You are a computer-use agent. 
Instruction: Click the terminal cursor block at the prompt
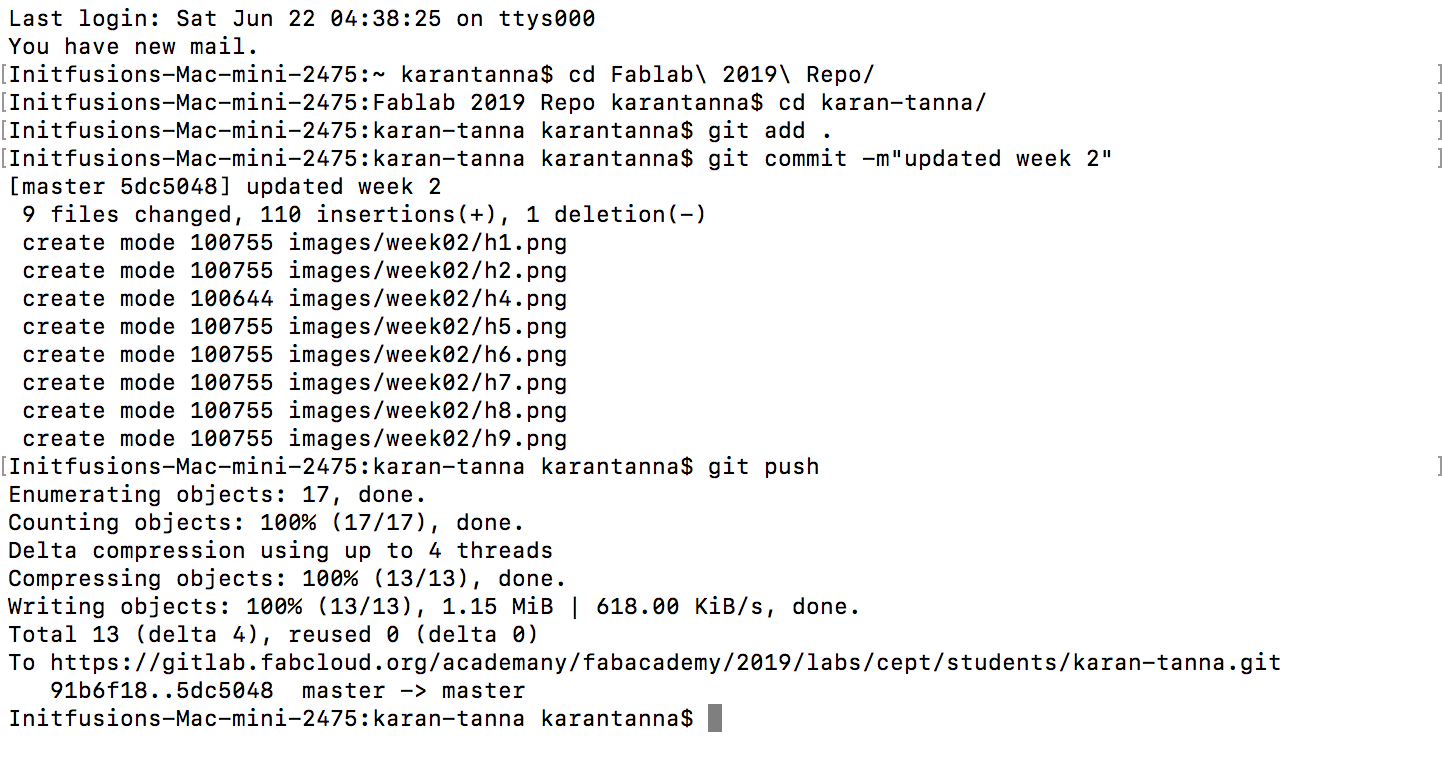(714, 718)
